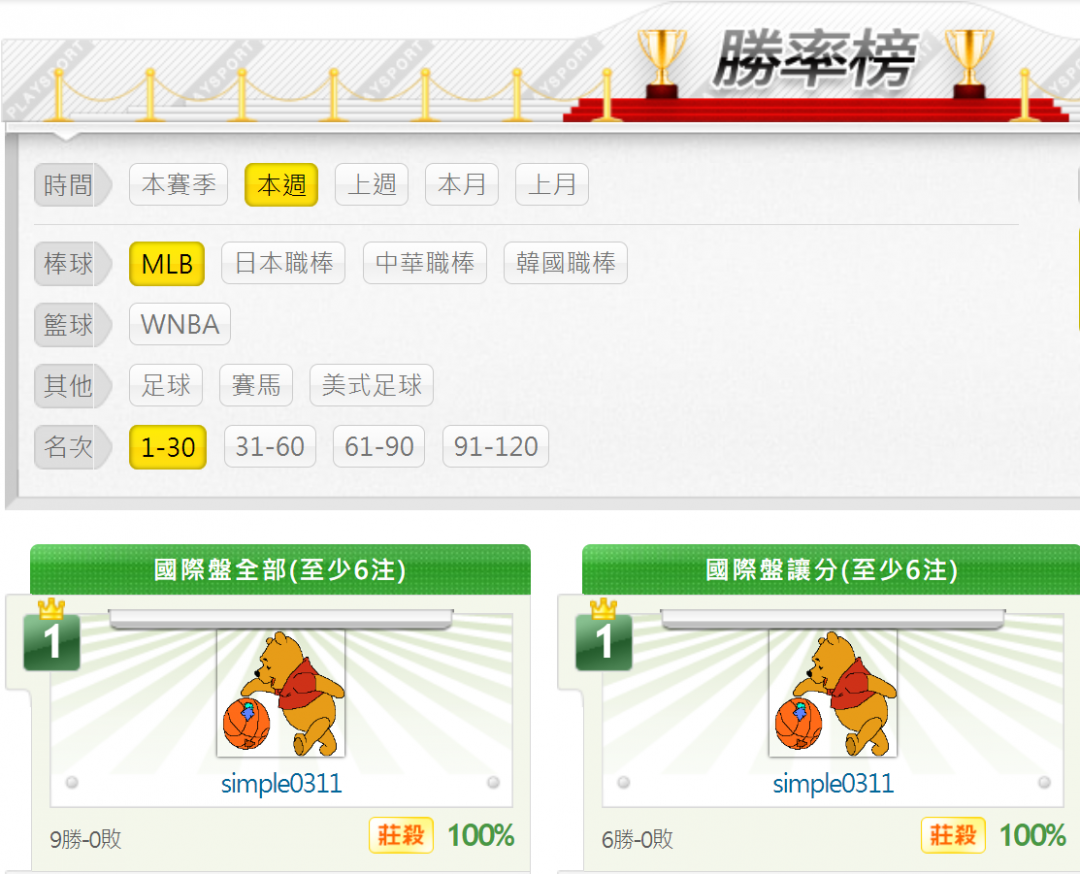Screen dimensions: 1080x874
Task: Click the trophy icon right of 勝率榜
Action: click(x=969, y=63)
